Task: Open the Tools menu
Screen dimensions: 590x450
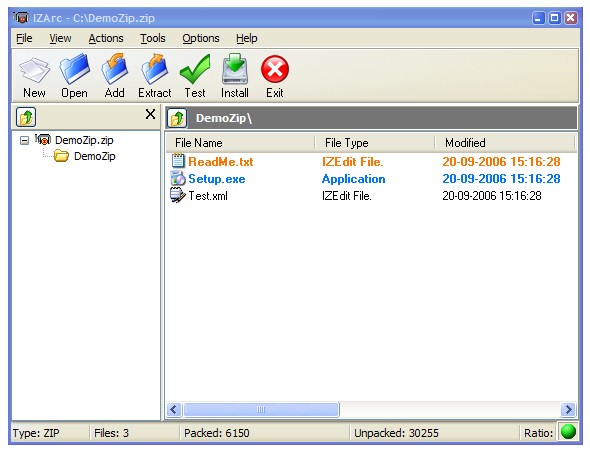Action: pos(153,38)
